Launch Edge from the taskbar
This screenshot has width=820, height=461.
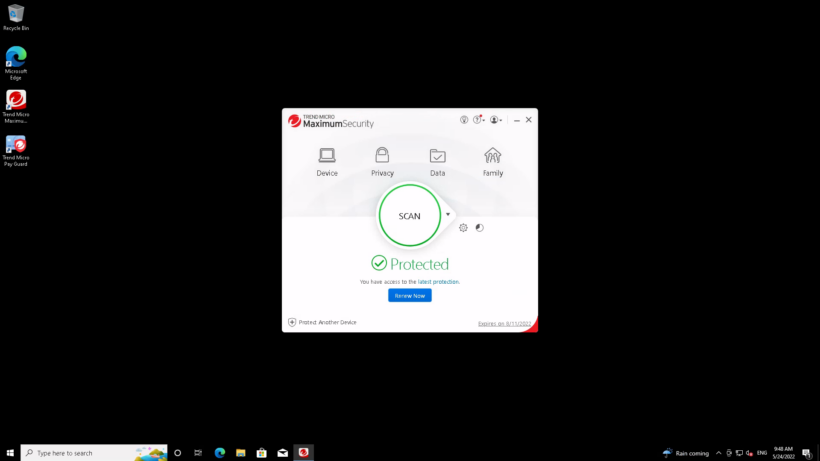pos(220,453)
